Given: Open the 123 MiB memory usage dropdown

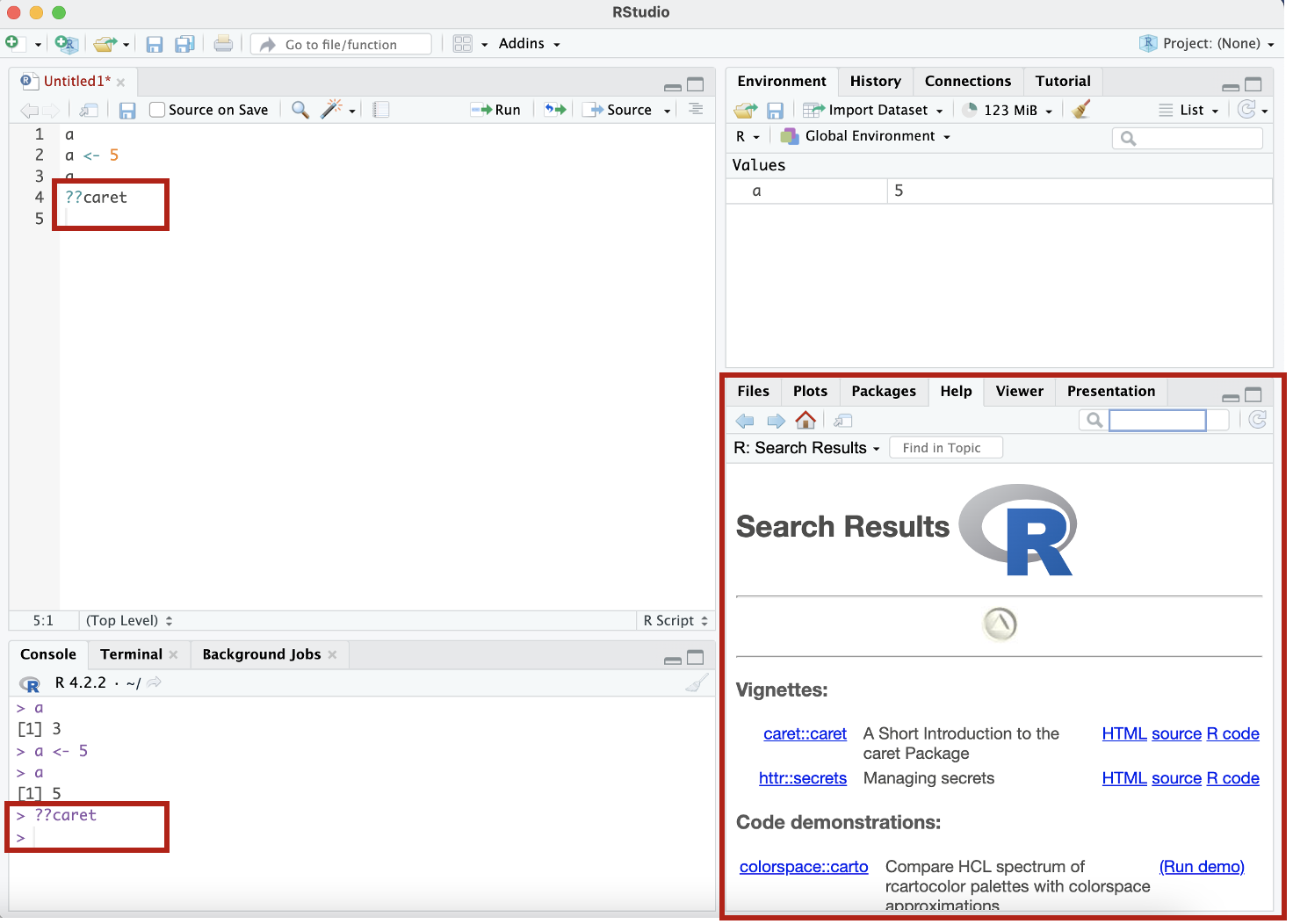Looking at the screenshot, I should [x=1007, y=110].
